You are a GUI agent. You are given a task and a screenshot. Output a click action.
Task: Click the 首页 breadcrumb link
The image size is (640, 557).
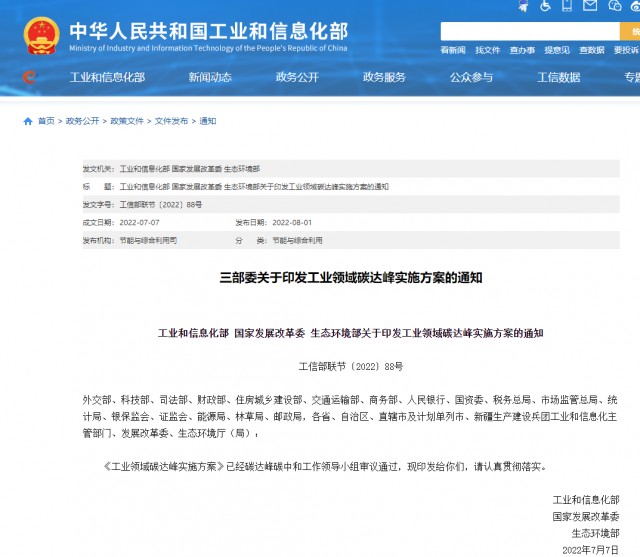pyautogui.click(x=46, y=121)
